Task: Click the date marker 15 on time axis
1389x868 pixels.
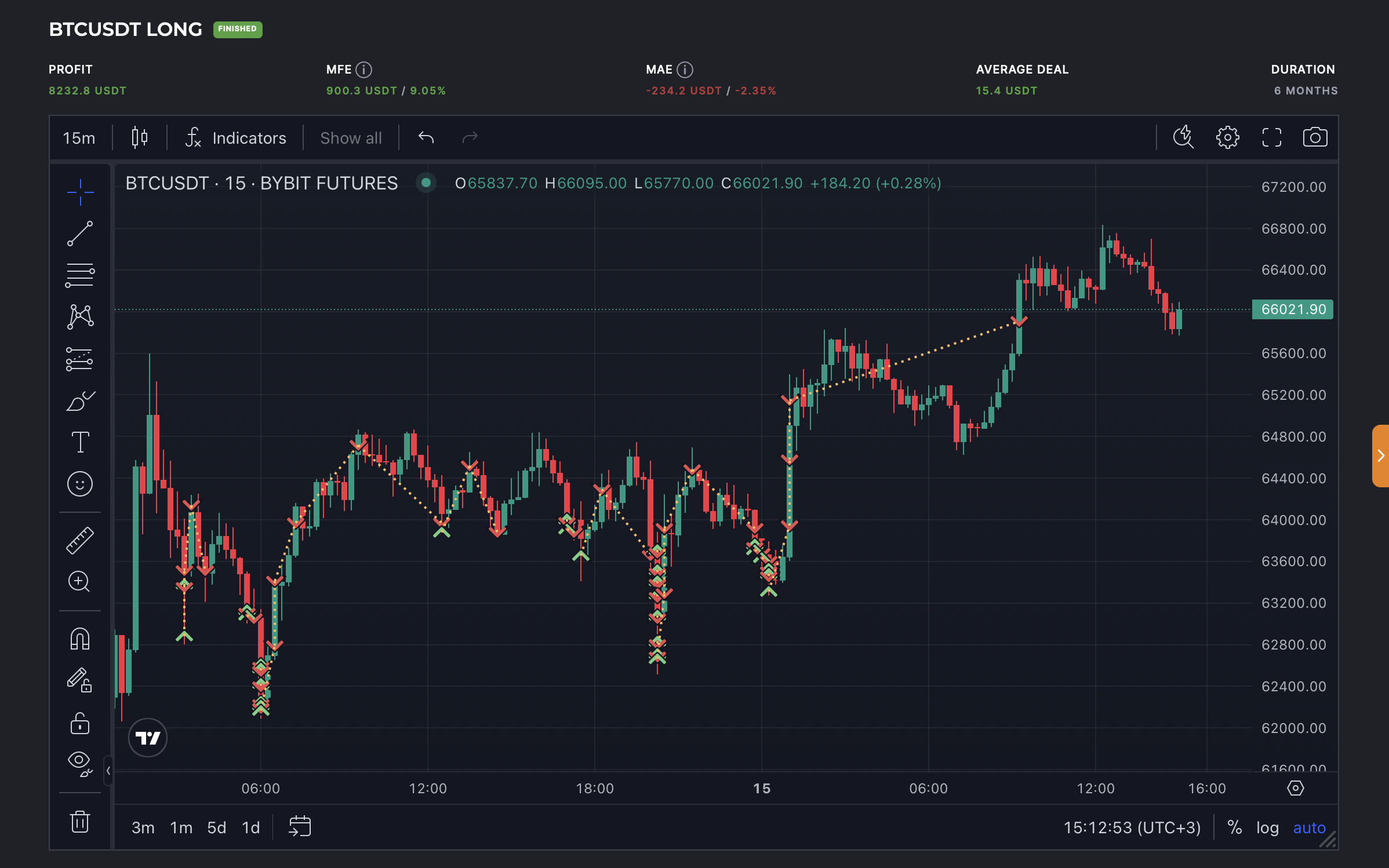Action: [762, 789]
